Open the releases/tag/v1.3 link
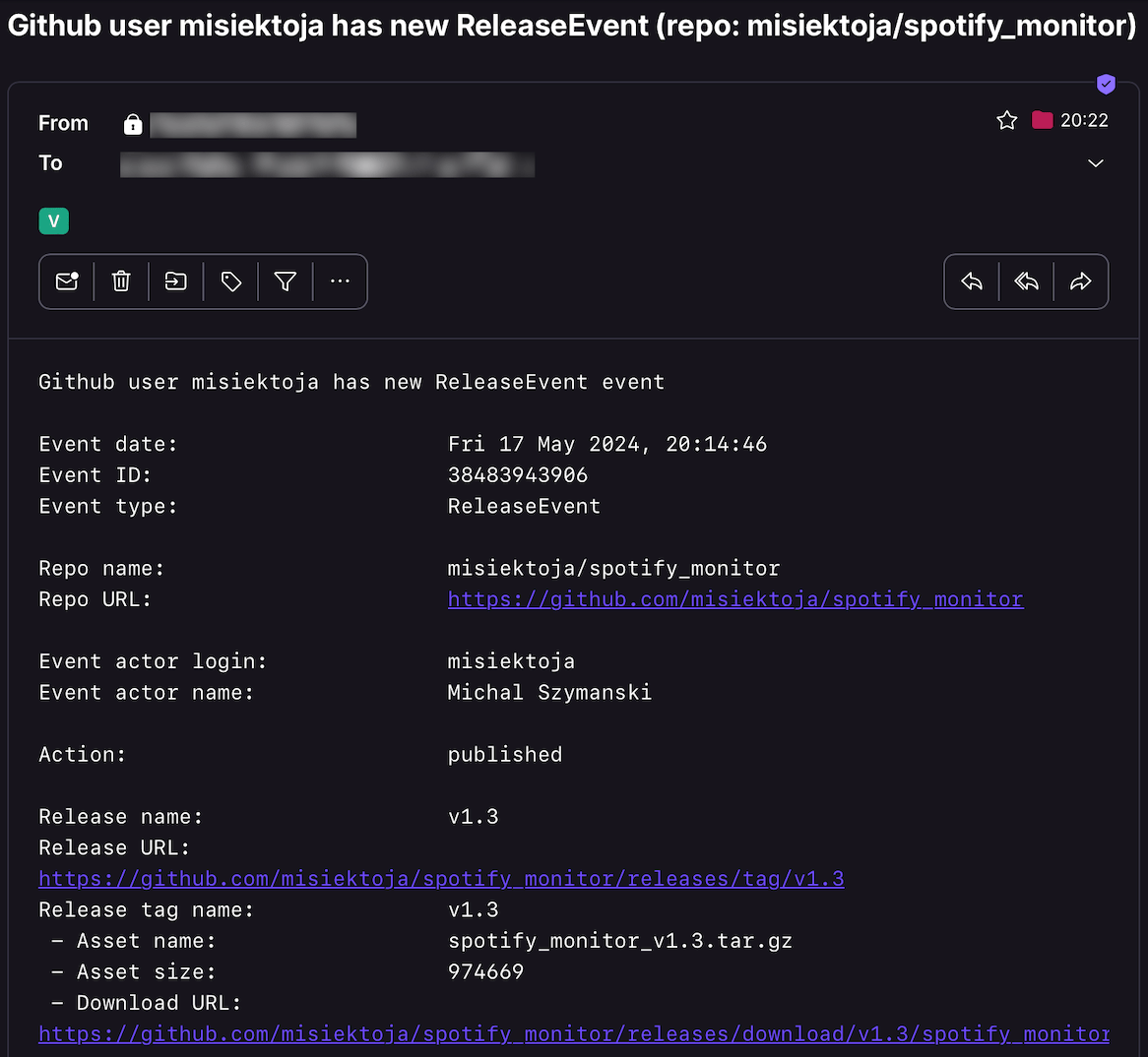The image size is (1148, 1057). click(x=441, y=879)
